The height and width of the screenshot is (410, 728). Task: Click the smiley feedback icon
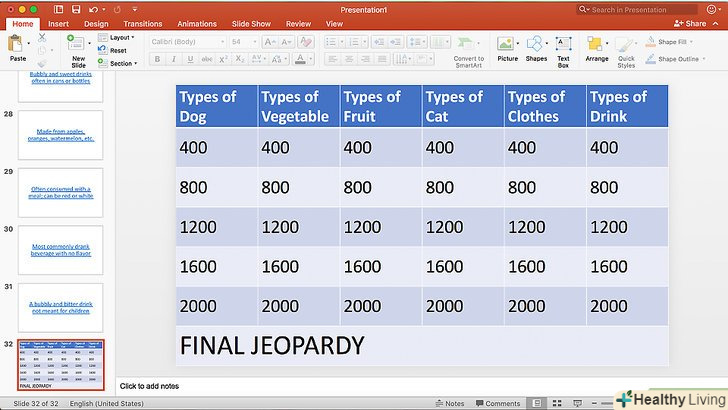[x=711, y=9]
